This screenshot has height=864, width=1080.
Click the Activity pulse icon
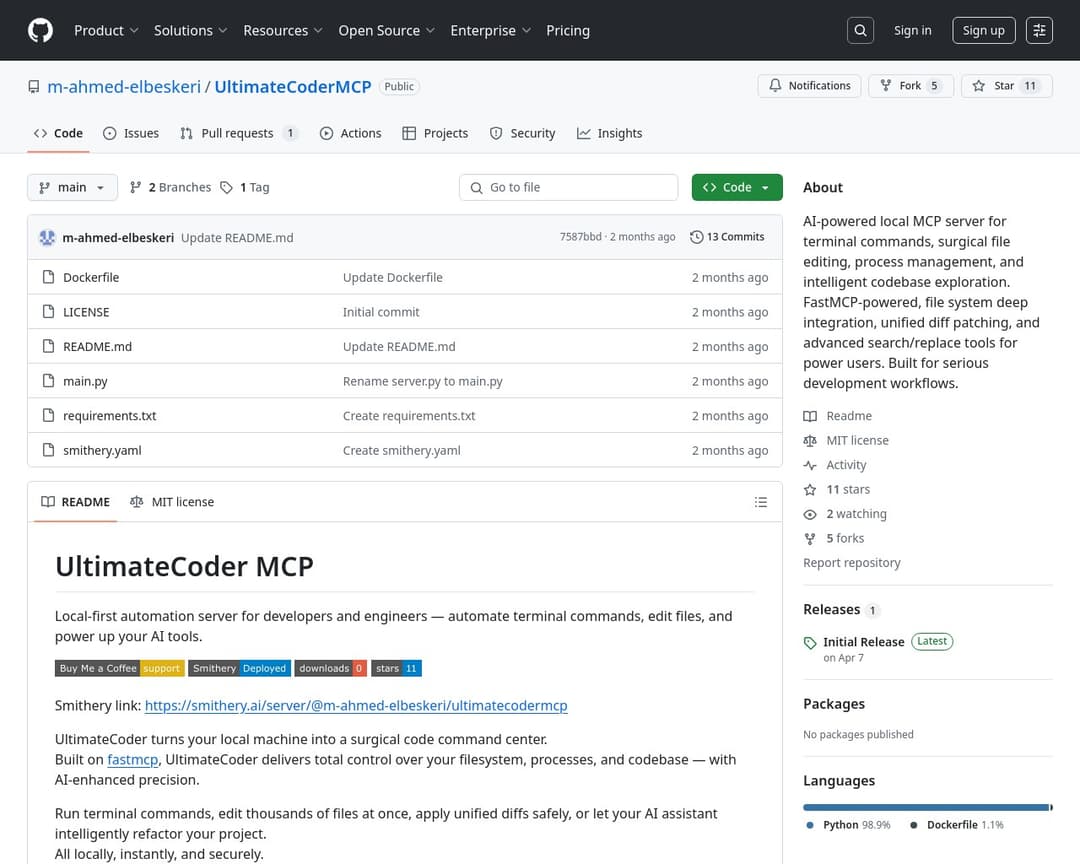click(810, 465)
